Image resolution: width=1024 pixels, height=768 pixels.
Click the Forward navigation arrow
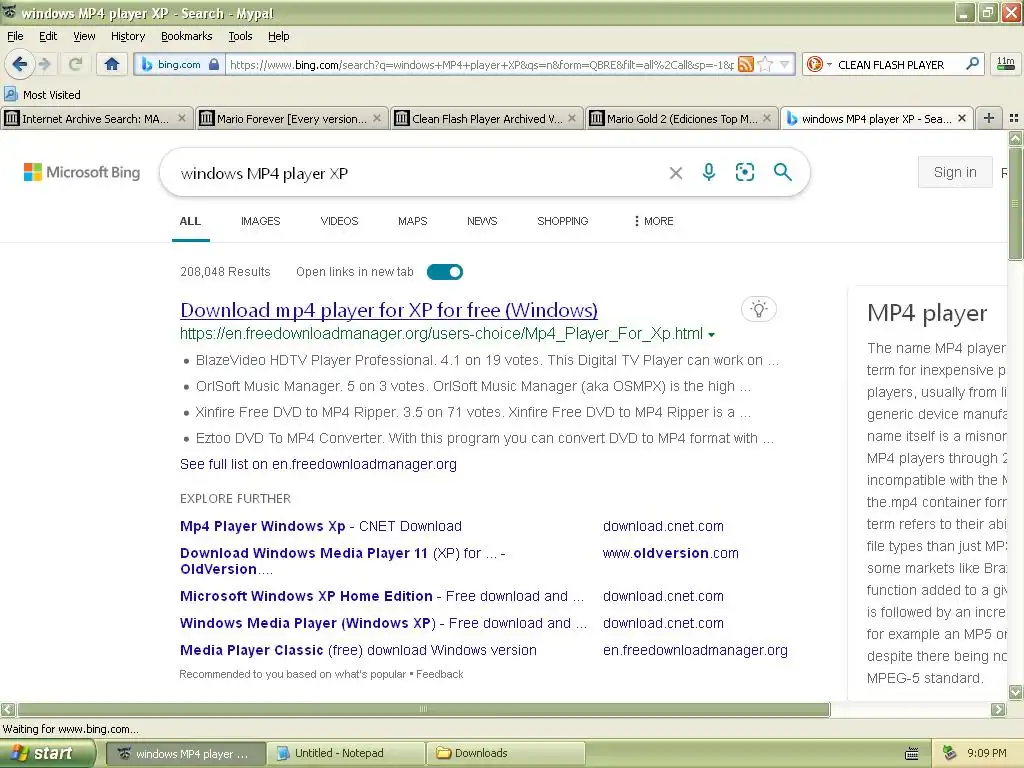point(44,64)
